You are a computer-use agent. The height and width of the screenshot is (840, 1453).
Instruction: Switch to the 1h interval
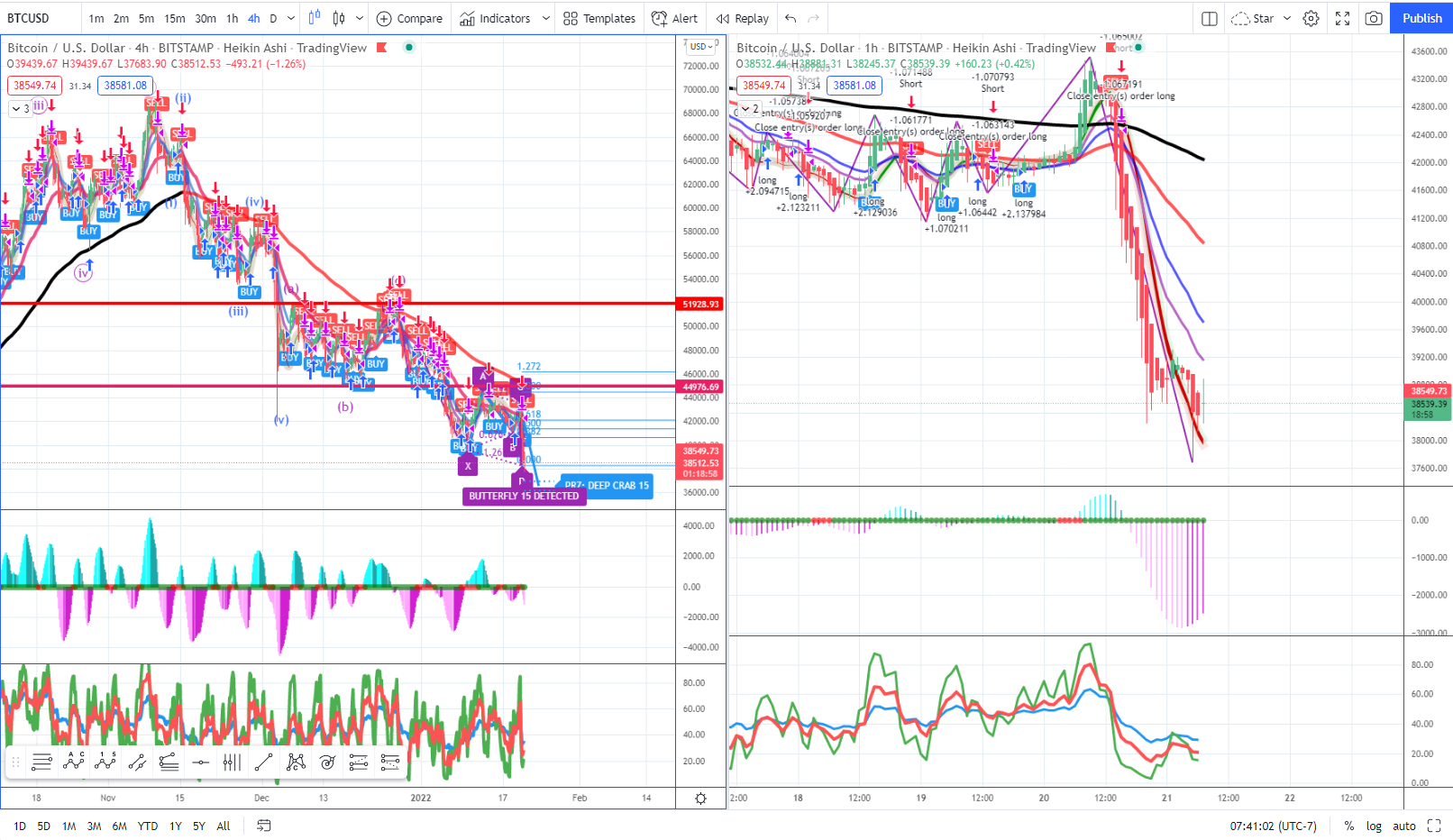(x=233, y=18)
